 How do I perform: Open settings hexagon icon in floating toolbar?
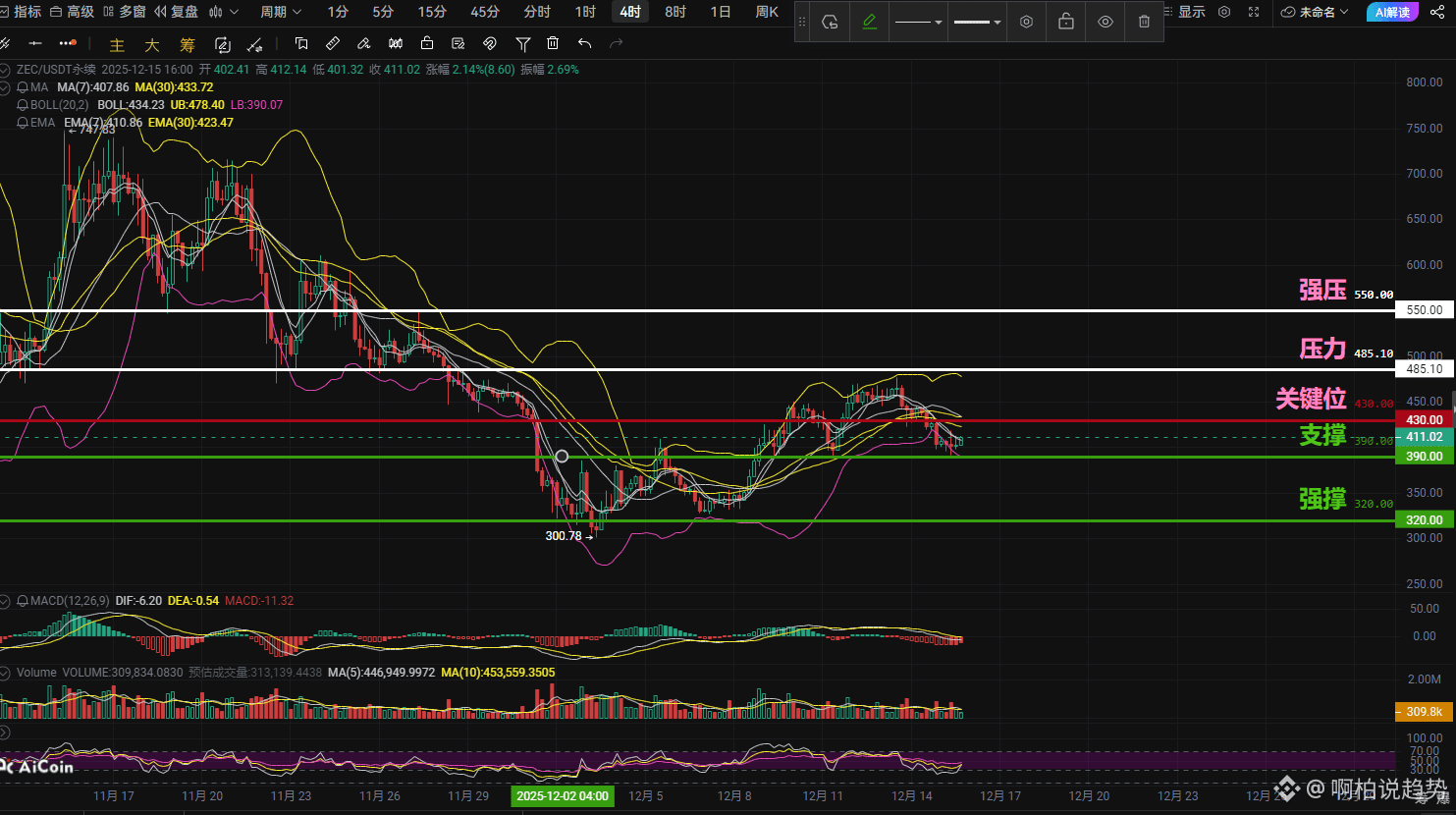point(1026,22)
